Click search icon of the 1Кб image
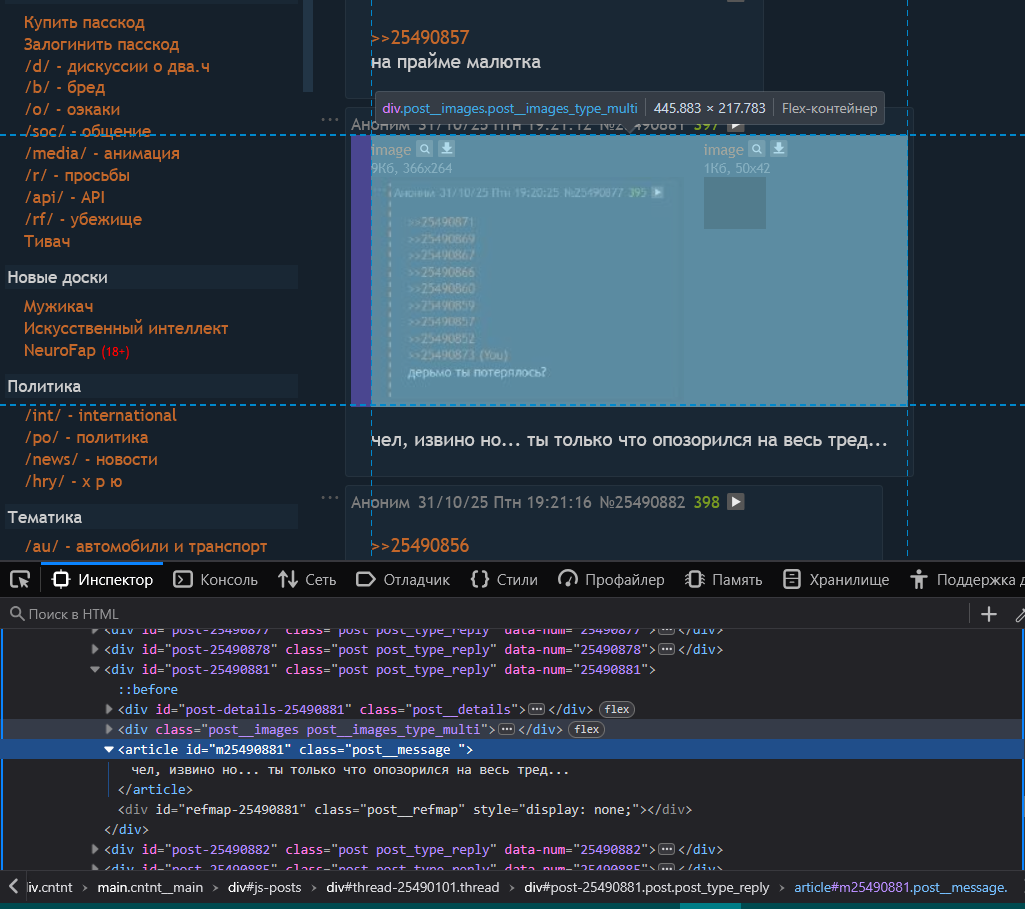The height and width of the screenshot is (909, 1025). [758, 149]
